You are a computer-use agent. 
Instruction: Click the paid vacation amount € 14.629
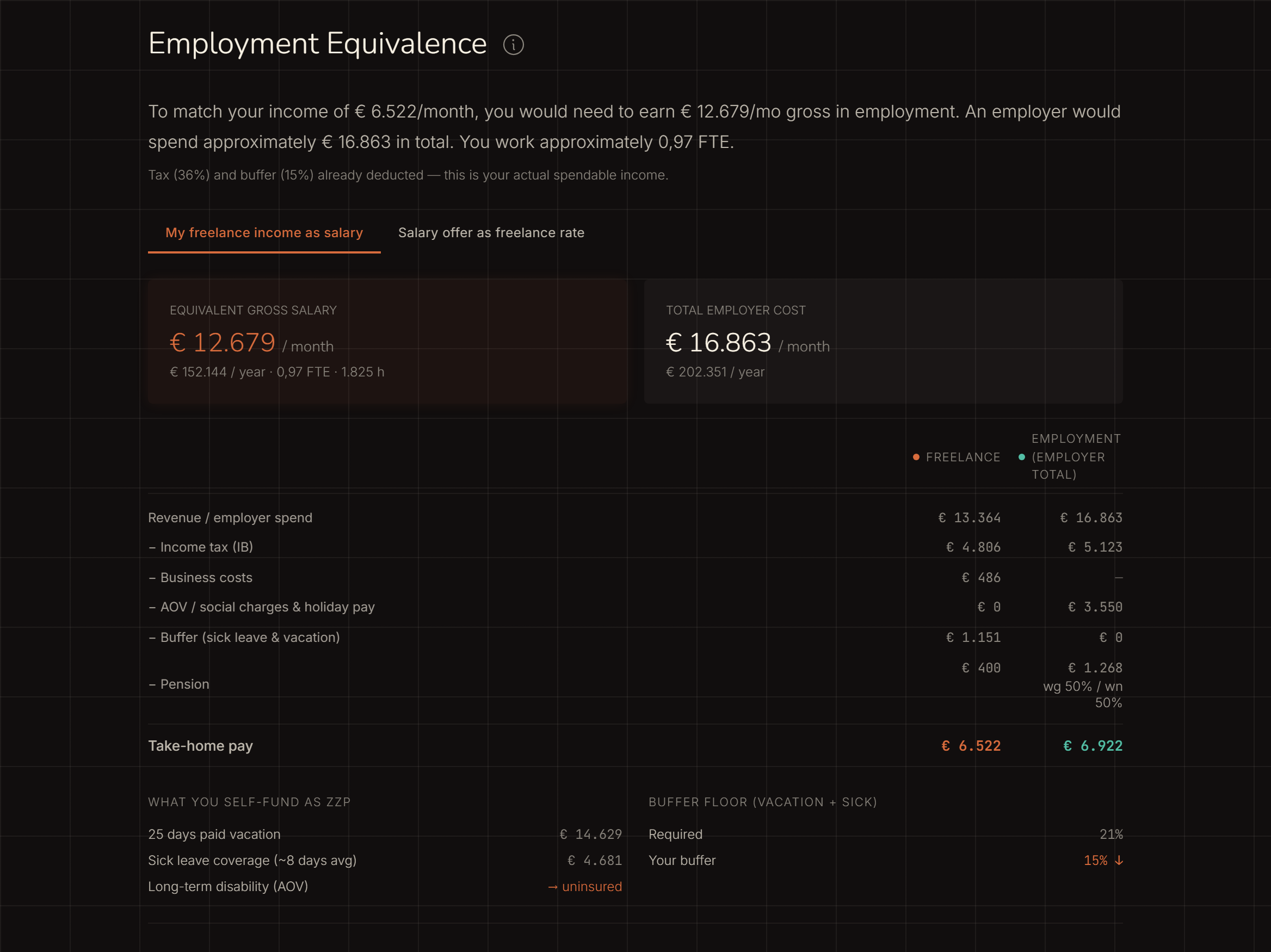(x=591, y=834)
